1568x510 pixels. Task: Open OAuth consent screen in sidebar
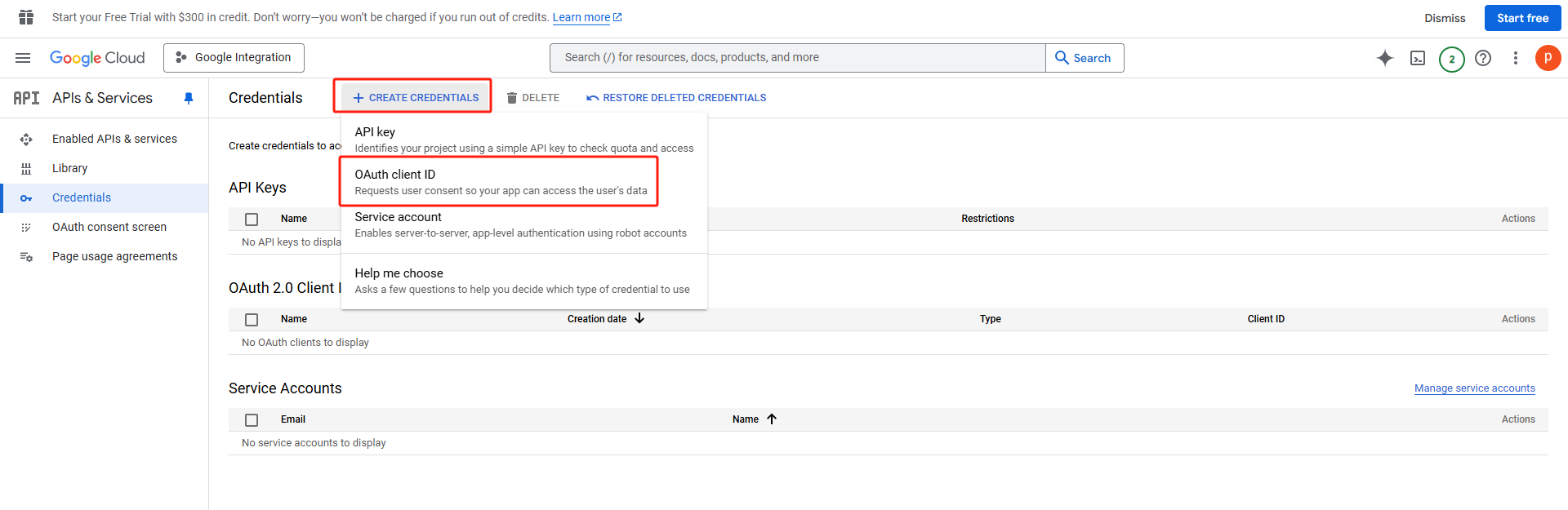109,227
